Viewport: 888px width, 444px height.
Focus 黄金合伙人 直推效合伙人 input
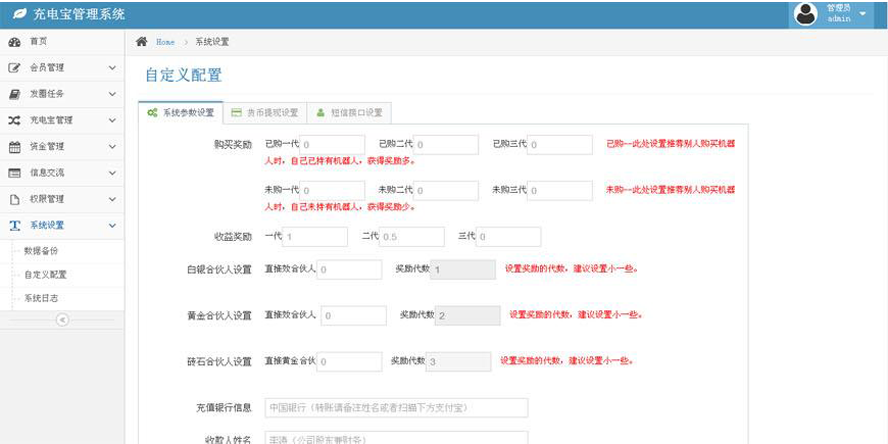pyautogui.click(x=354, y=315)
